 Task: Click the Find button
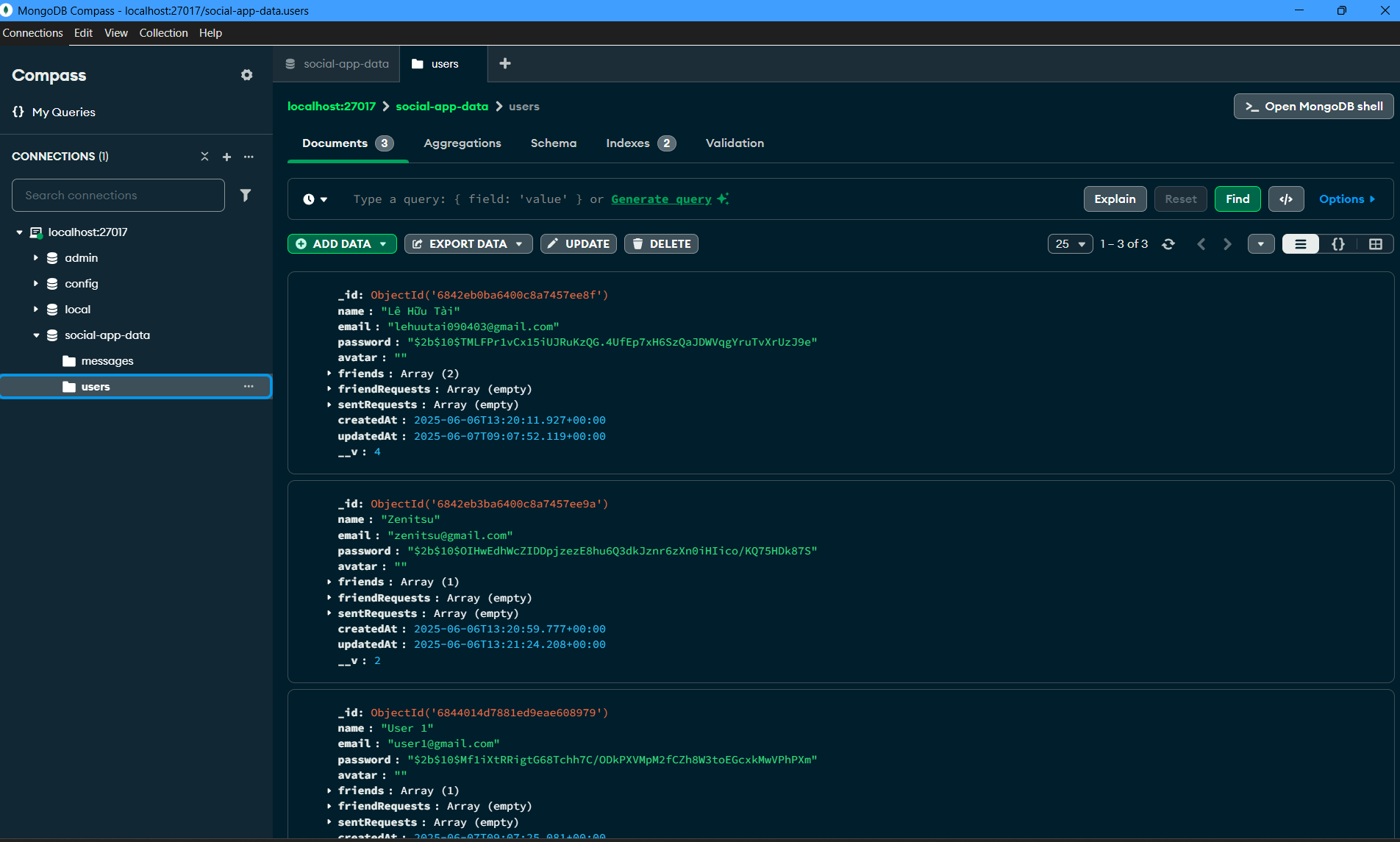click(1237, 199)
